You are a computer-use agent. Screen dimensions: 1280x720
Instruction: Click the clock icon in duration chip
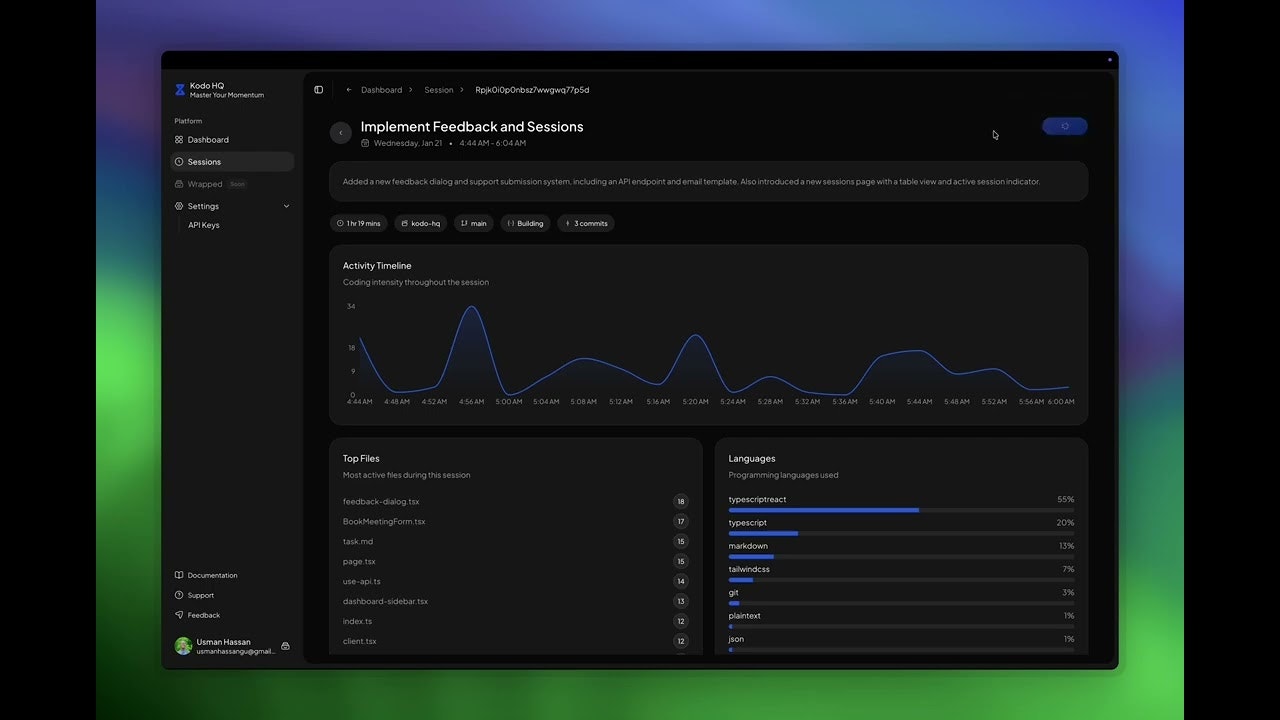point(341,223)
